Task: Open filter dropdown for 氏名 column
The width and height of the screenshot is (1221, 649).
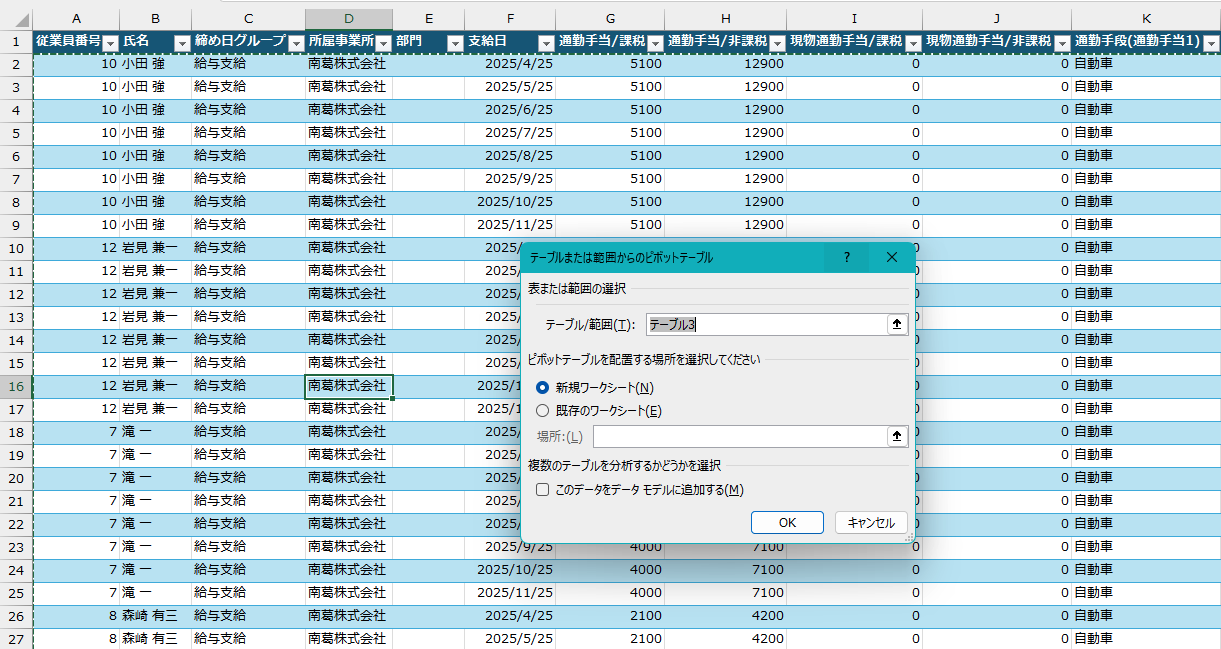Action: (x=182, y=43)
